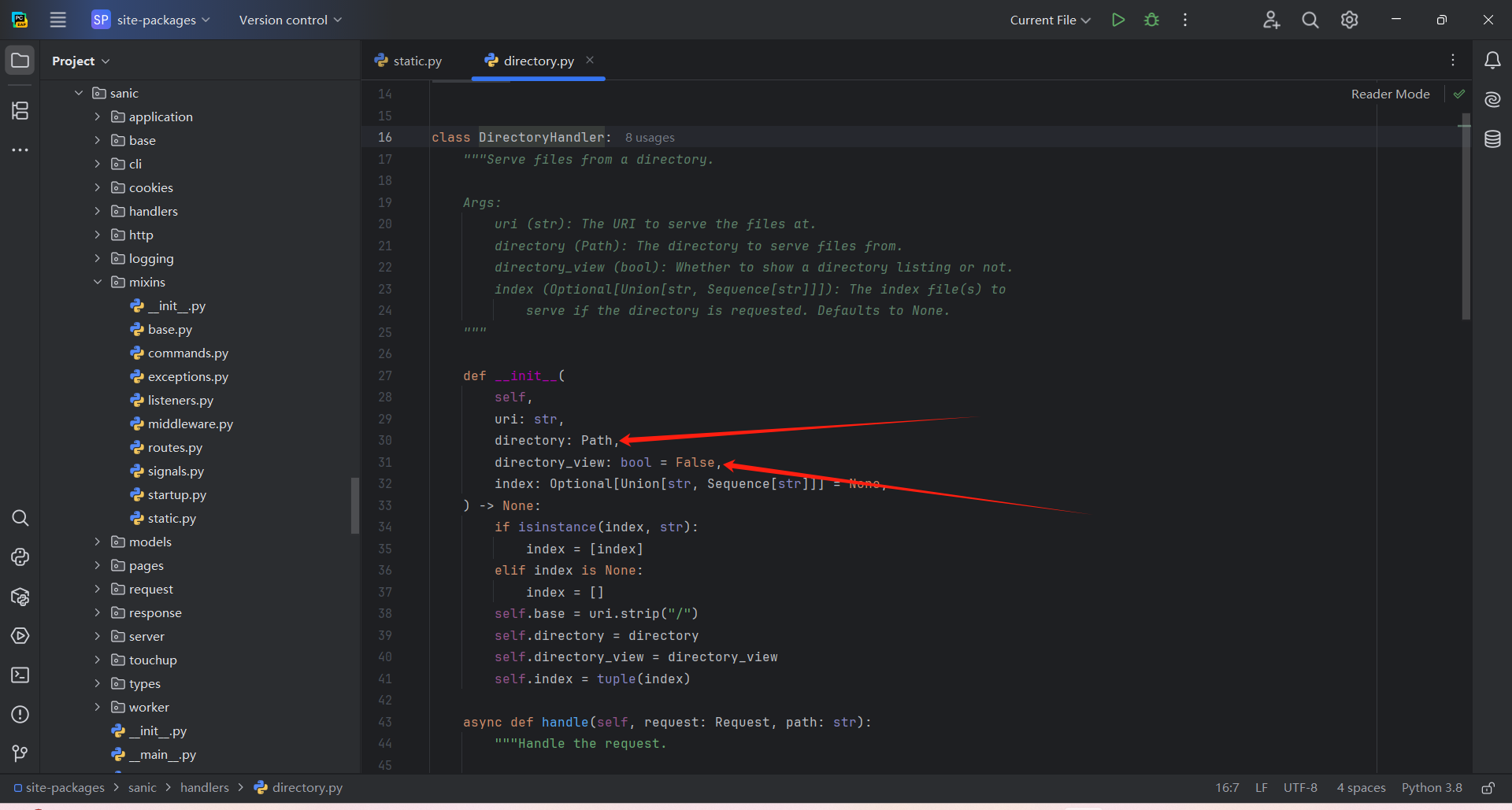
Task: Click the Python 3.8 interpreter selector
Action: tap(1431, 788)
